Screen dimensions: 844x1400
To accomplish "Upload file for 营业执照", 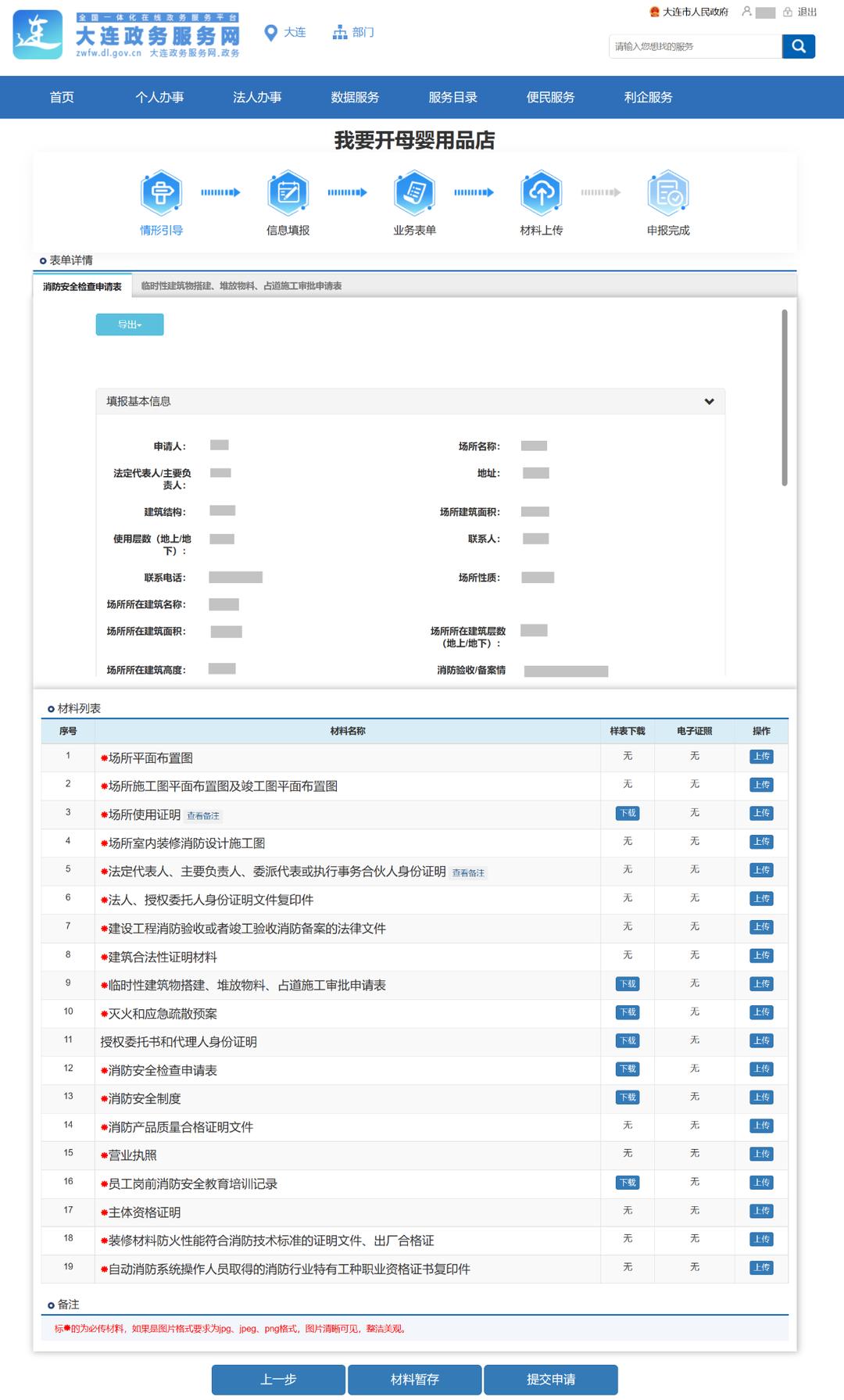I will 761,1154.
